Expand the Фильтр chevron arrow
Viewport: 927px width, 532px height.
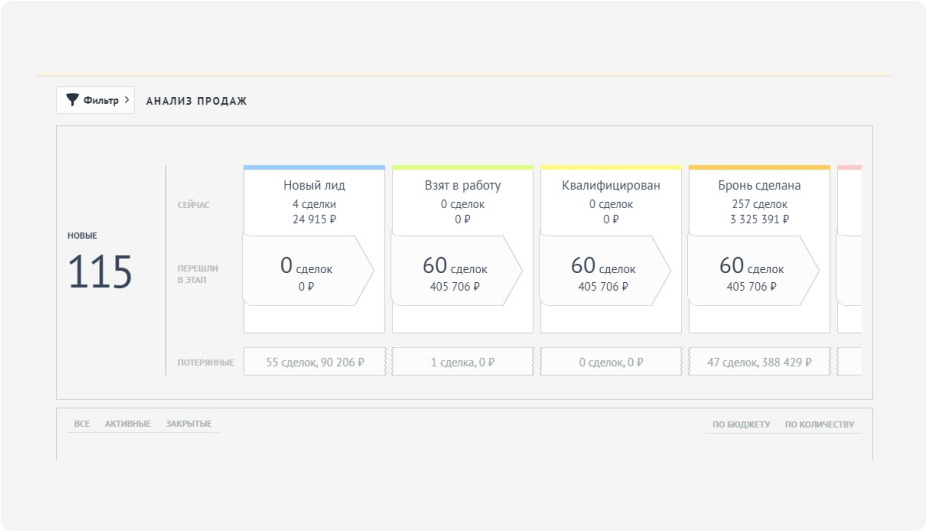pos(126,100)
